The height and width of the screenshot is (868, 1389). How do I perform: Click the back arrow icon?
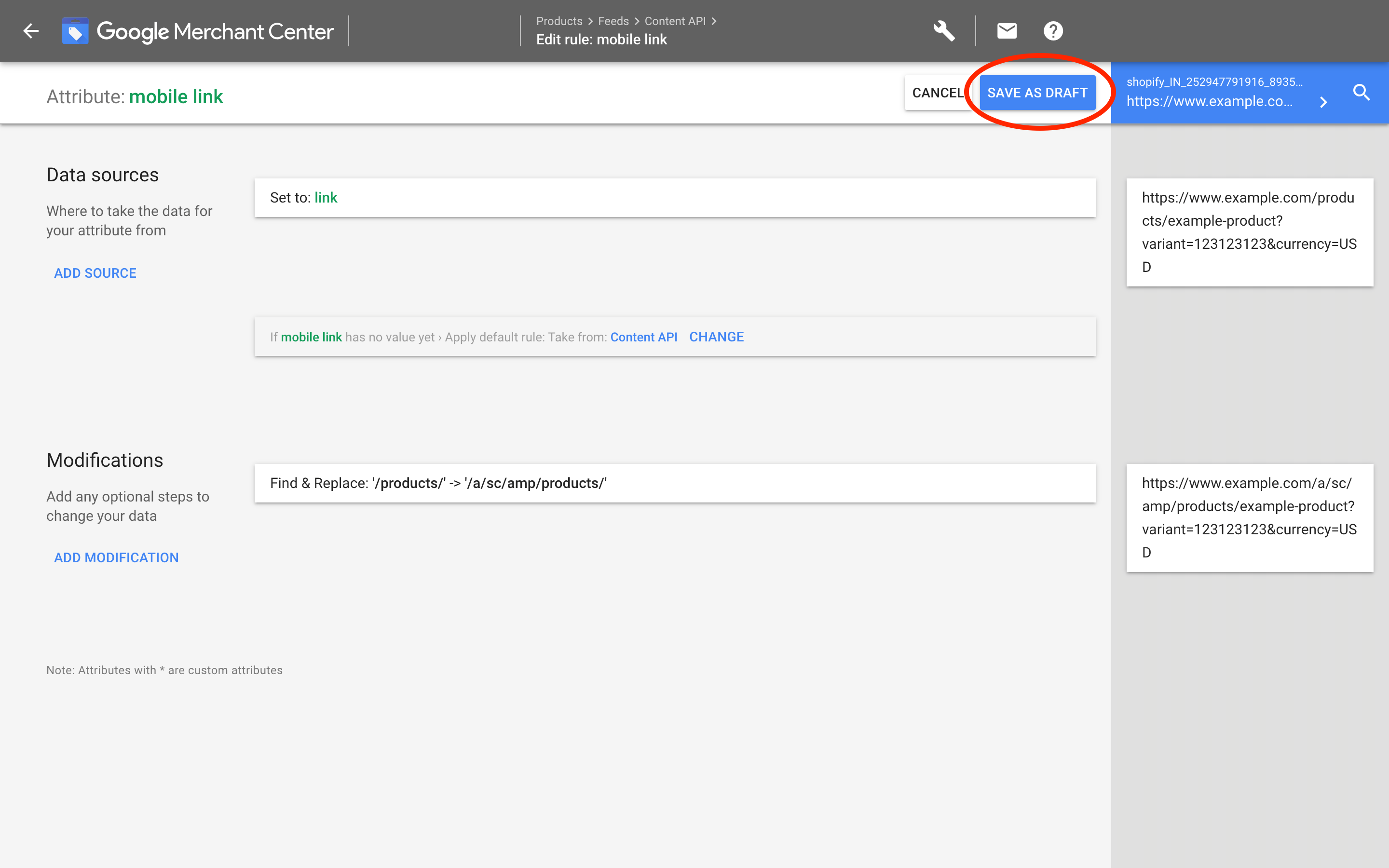pos(31,31)
